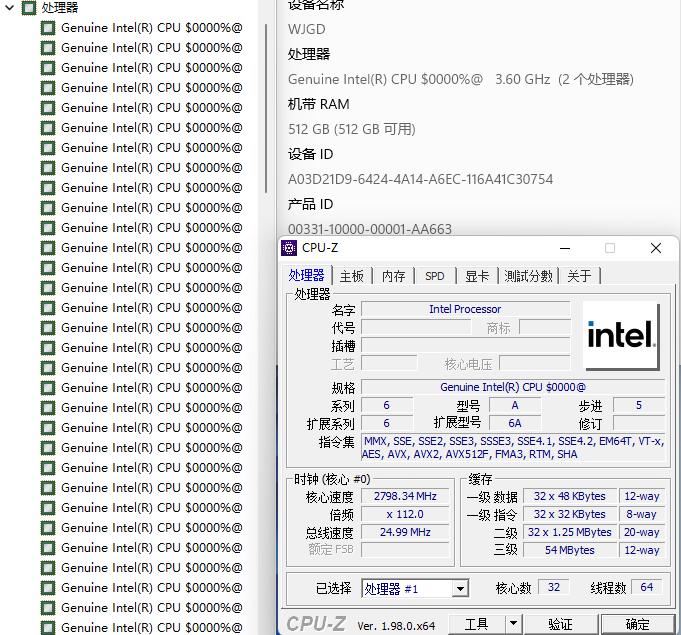The height and width of the screenshot is (635, 681).
Task: Click the 验证 button
Action: coord(561,625)
